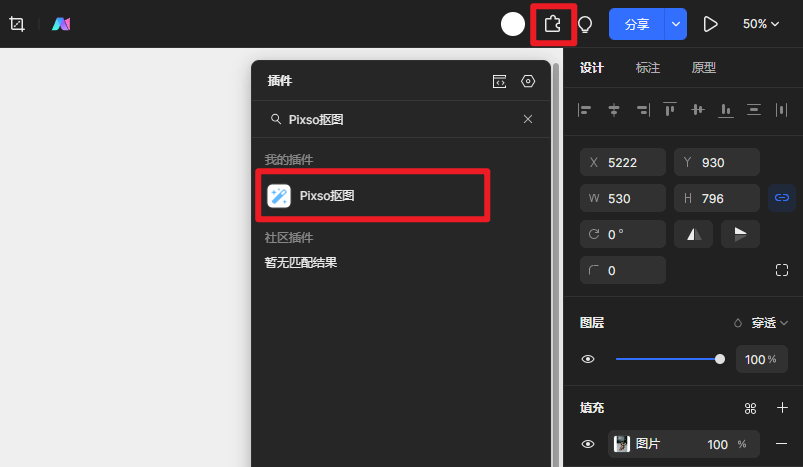
Task: Click the rotation field 0°
Action: click(x=623, y=234)
